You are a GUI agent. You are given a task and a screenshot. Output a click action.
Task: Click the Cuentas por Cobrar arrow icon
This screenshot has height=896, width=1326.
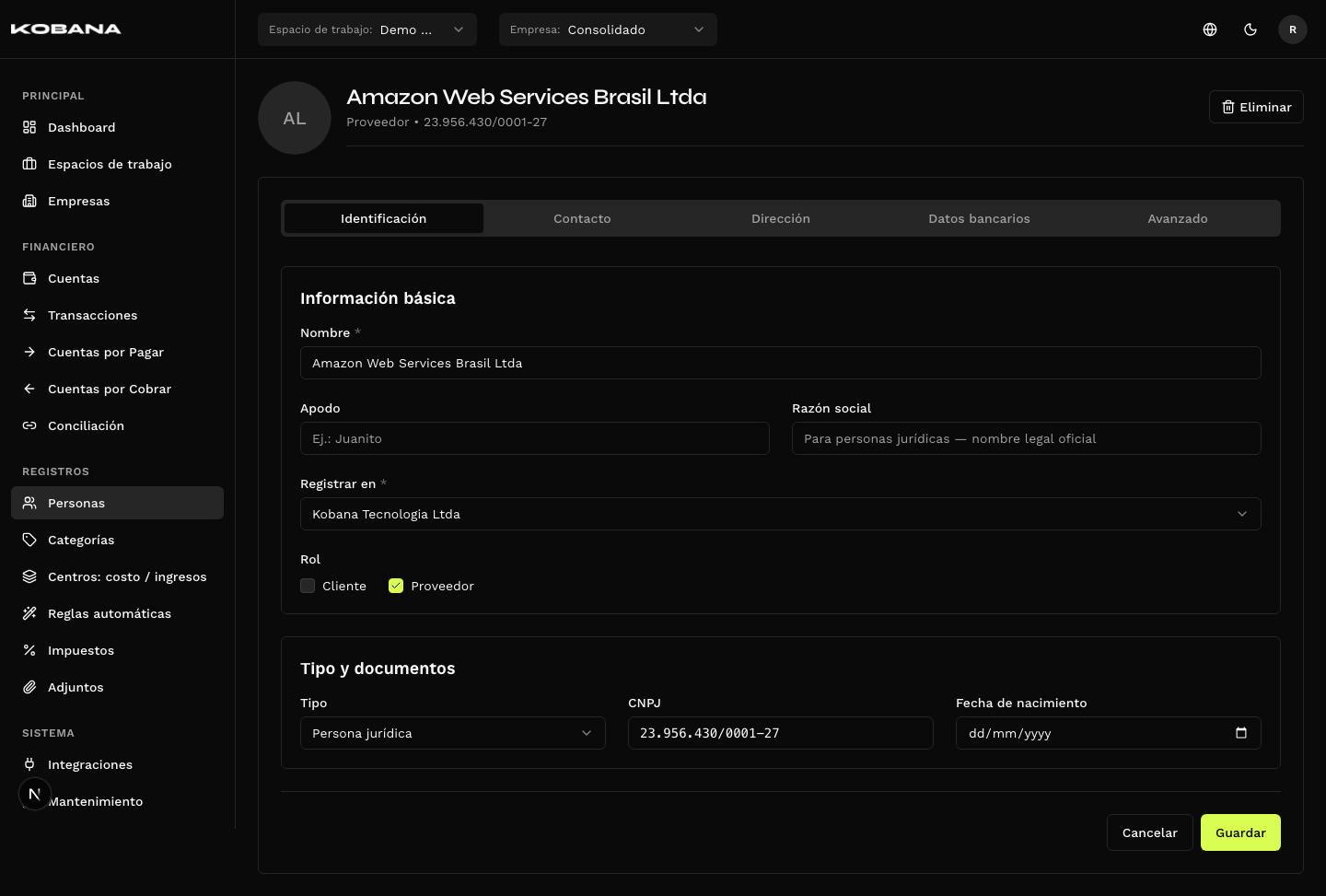[29, 389]
